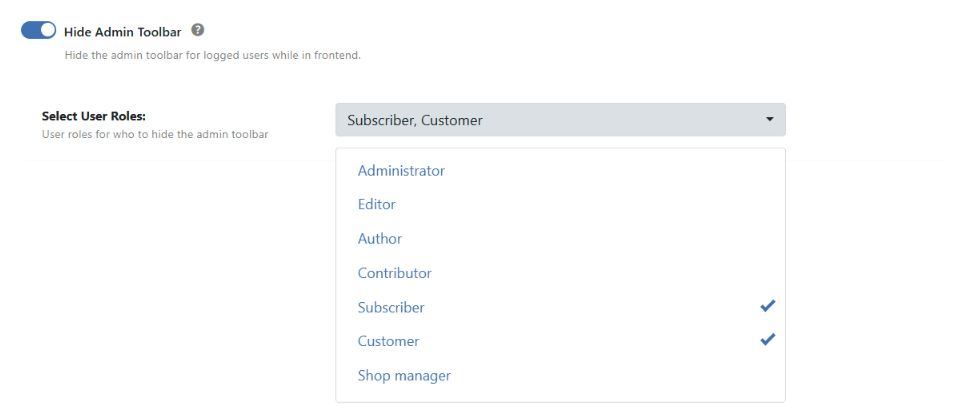Click the checkmark beside Customer

[x=767, y=340]
